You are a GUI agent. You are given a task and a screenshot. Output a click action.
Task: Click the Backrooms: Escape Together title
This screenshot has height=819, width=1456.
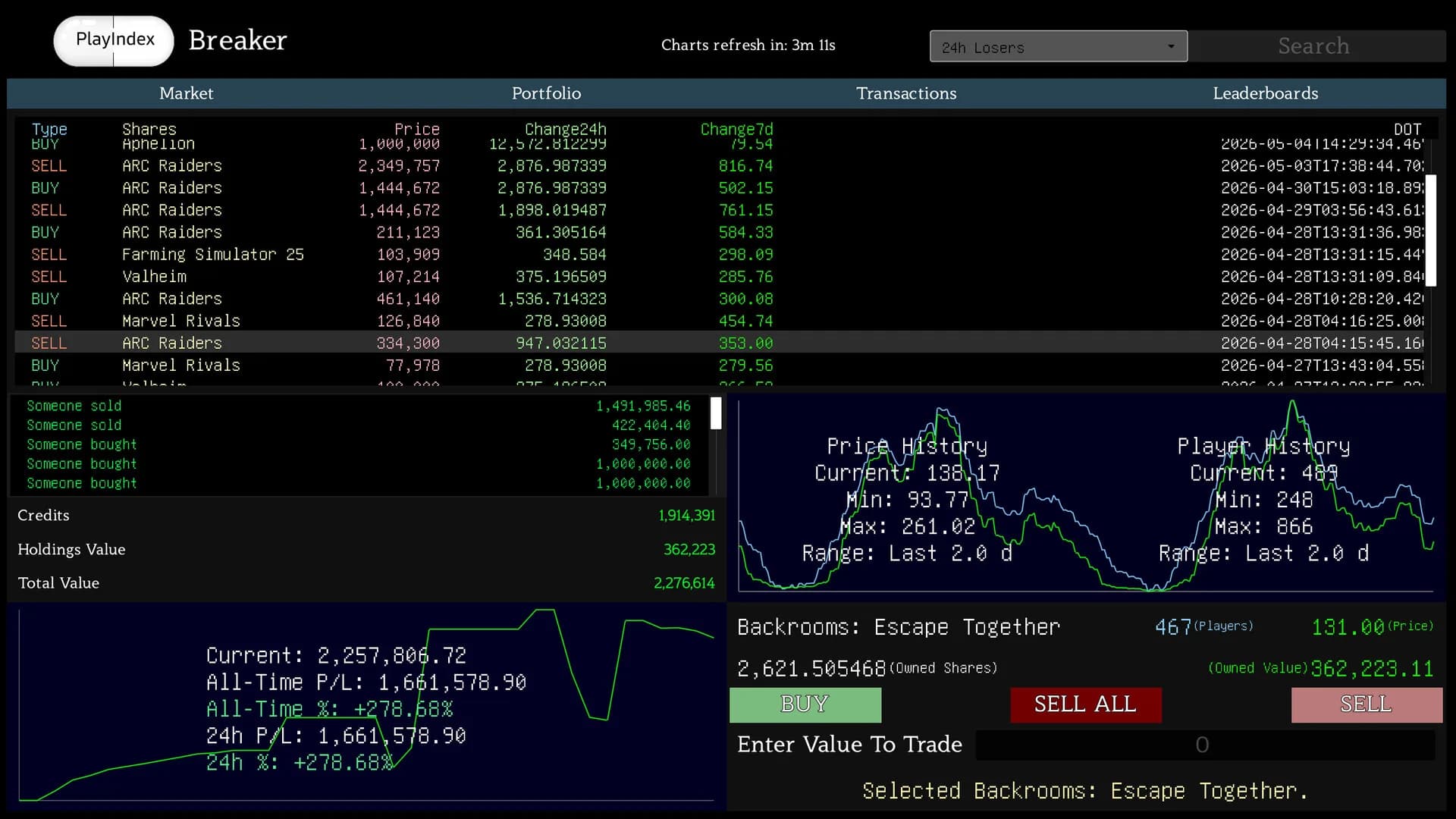point(899,627)
